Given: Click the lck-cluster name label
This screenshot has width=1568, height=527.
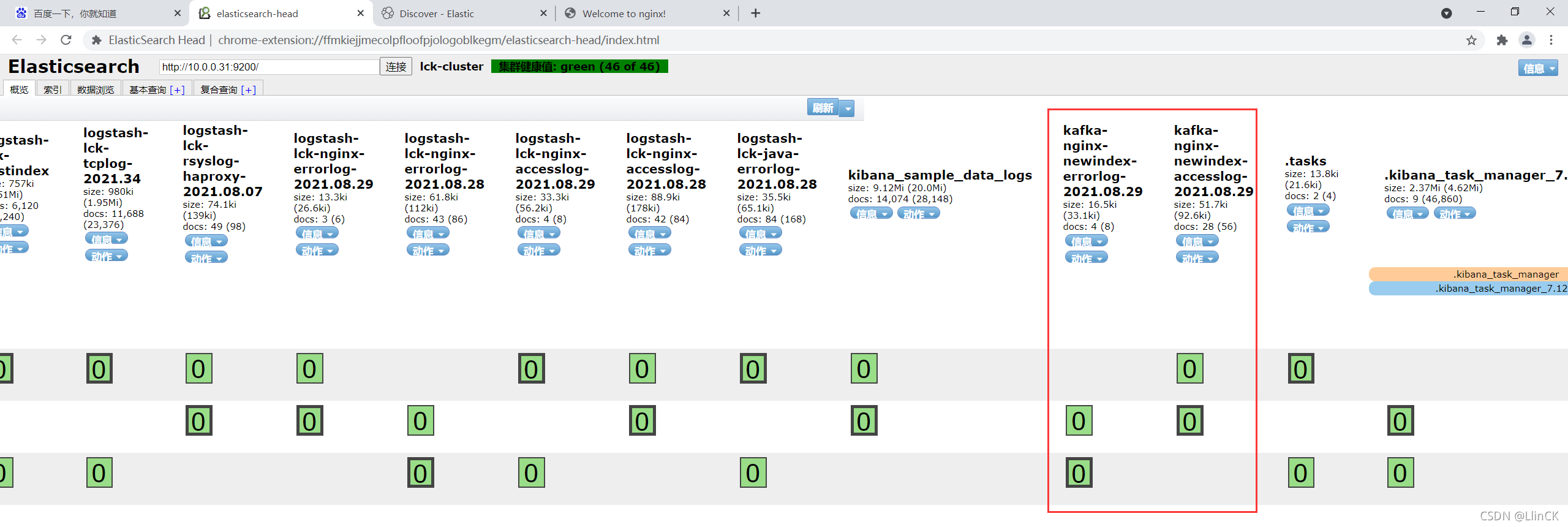Looking at the screenshot, I should [451, 66].
